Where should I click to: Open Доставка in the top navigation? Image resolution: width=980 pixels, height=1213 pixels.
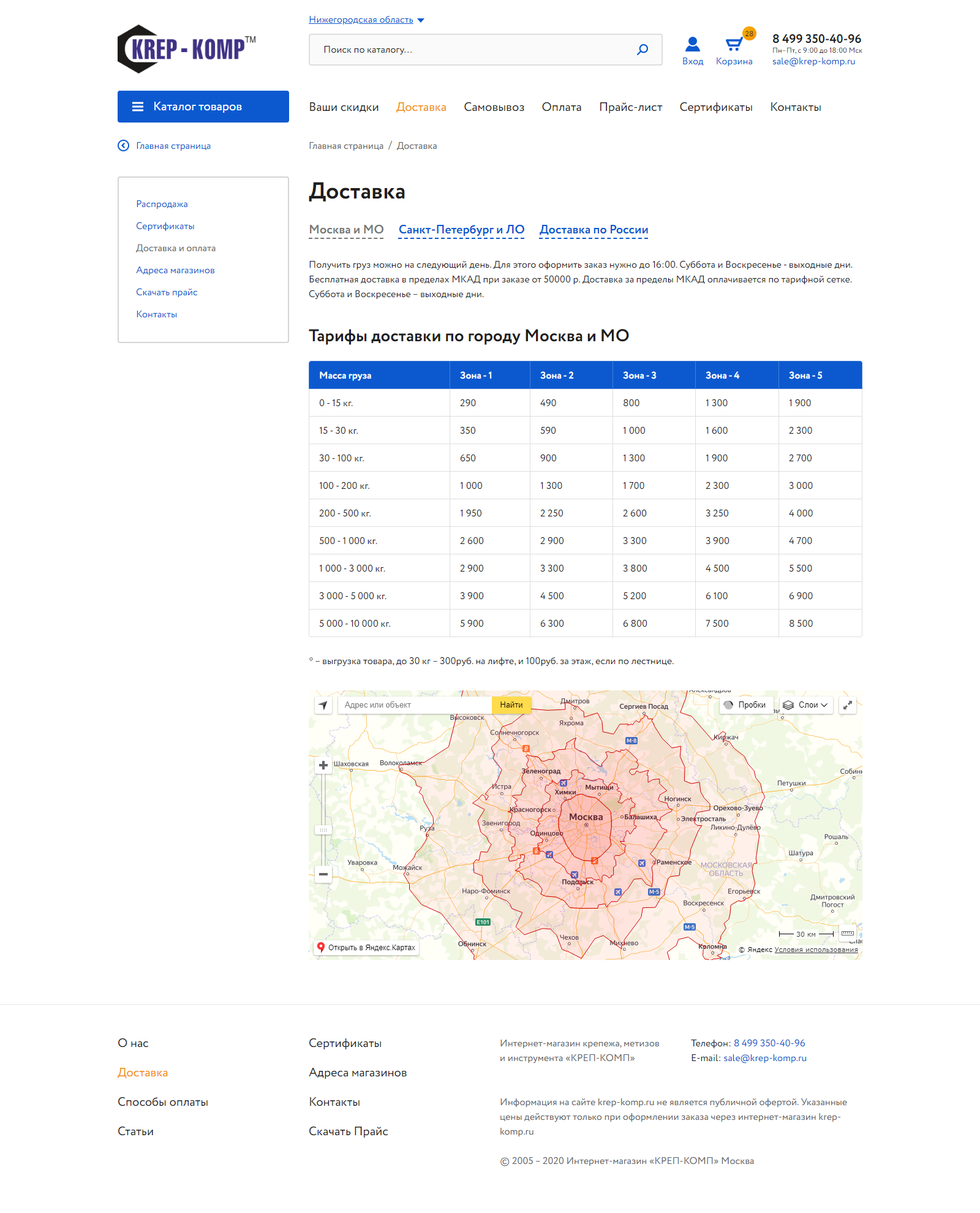(x=421, y=107)
